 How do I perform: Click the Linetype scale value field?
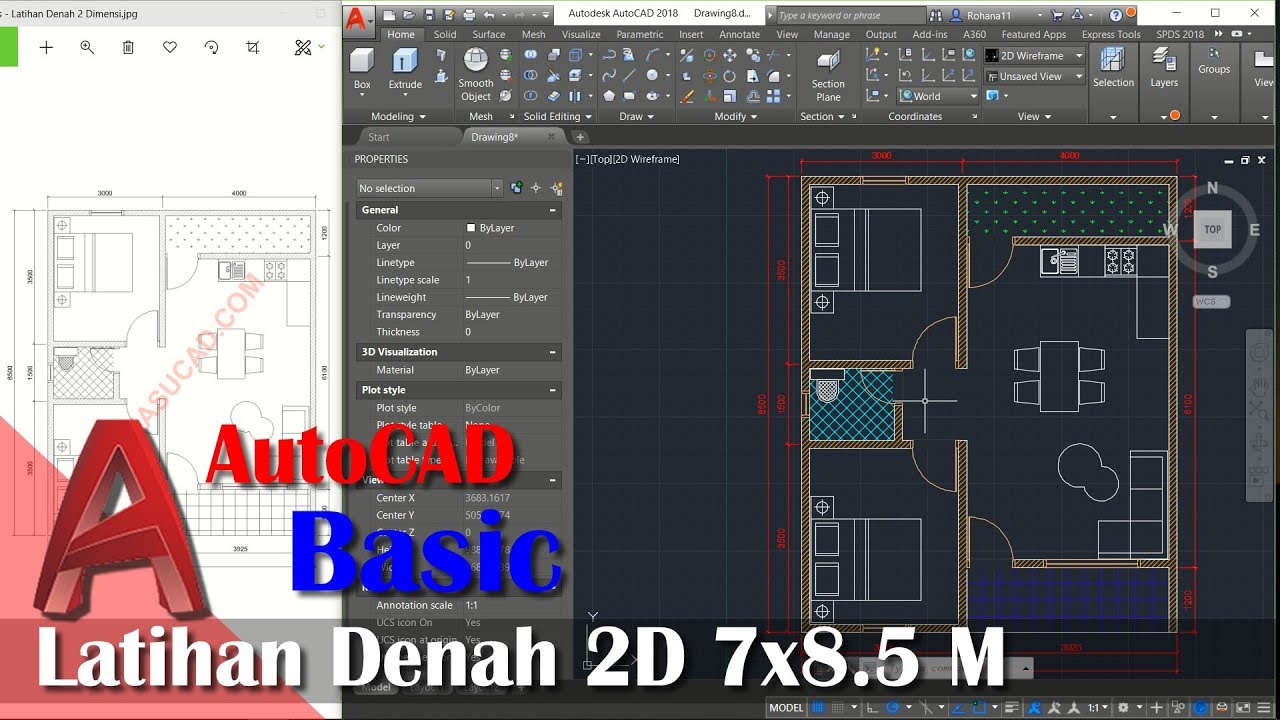coord(512,280)
